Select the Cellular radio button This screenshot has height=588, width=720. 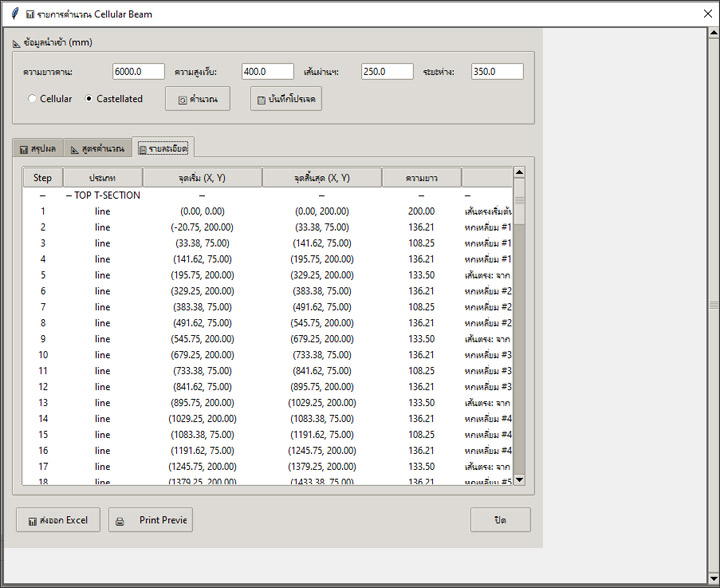coord(33,99)
